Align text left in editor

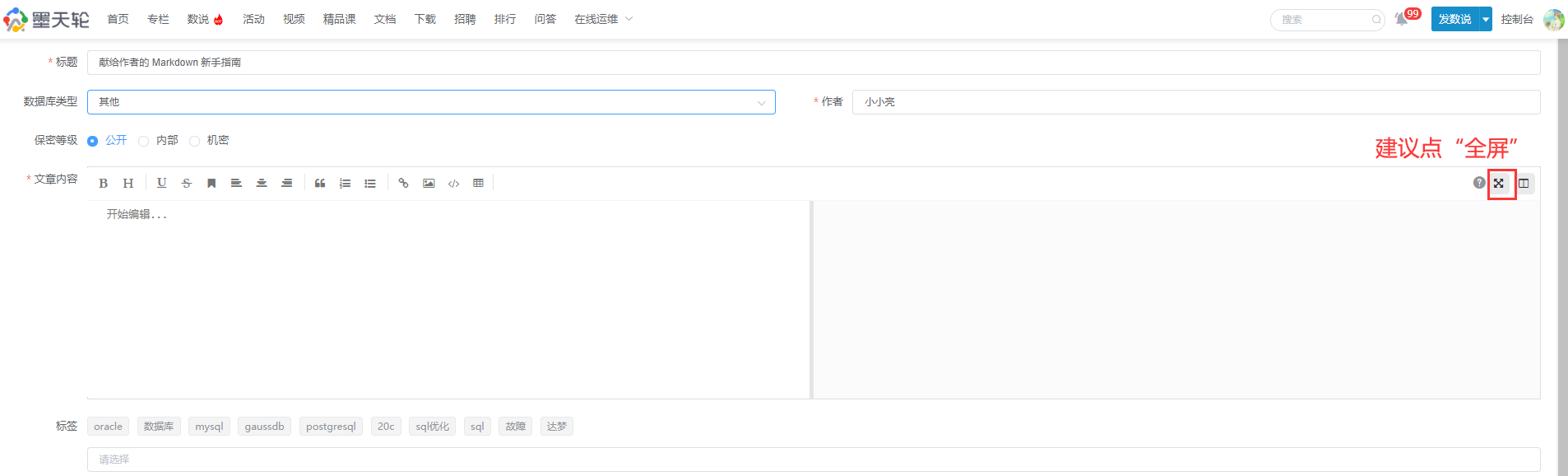[236, 183]
